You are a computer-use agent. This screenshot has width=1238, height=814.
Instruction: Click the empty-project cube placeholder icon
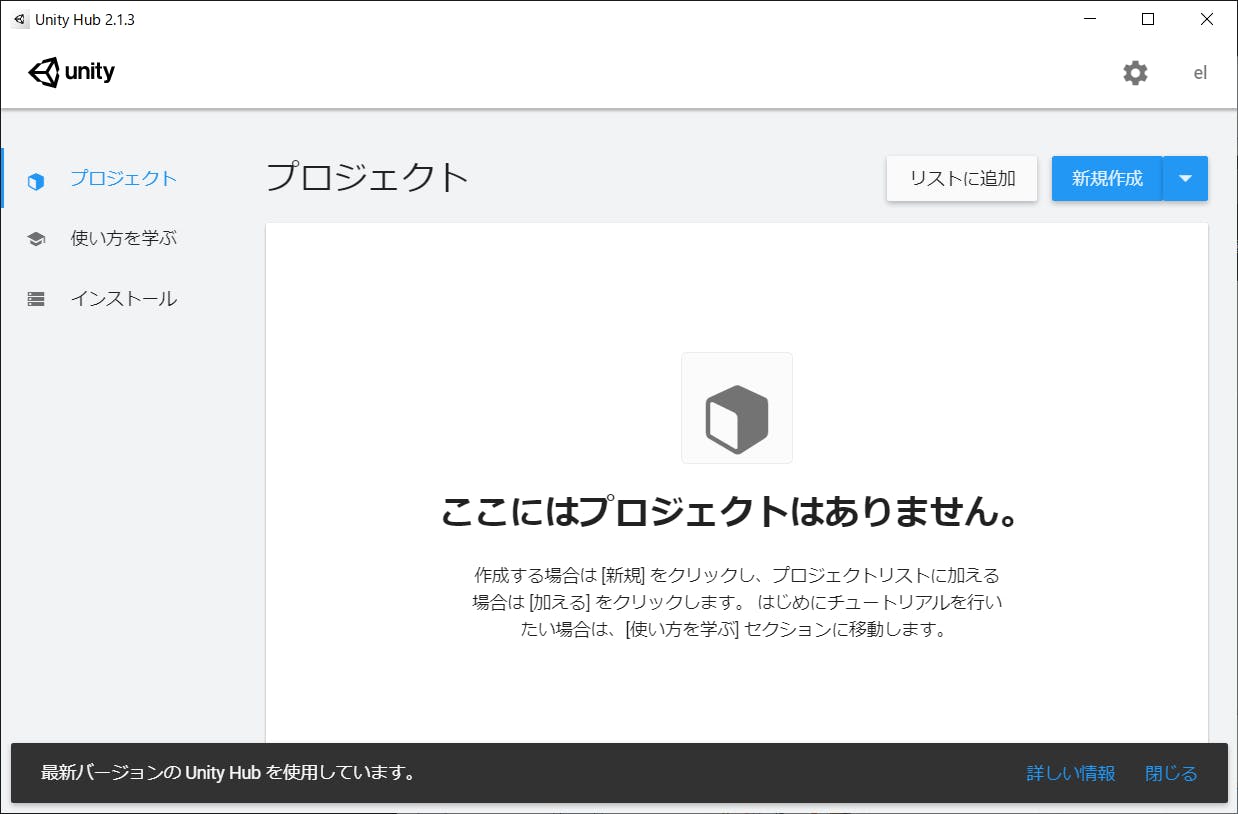737,408
